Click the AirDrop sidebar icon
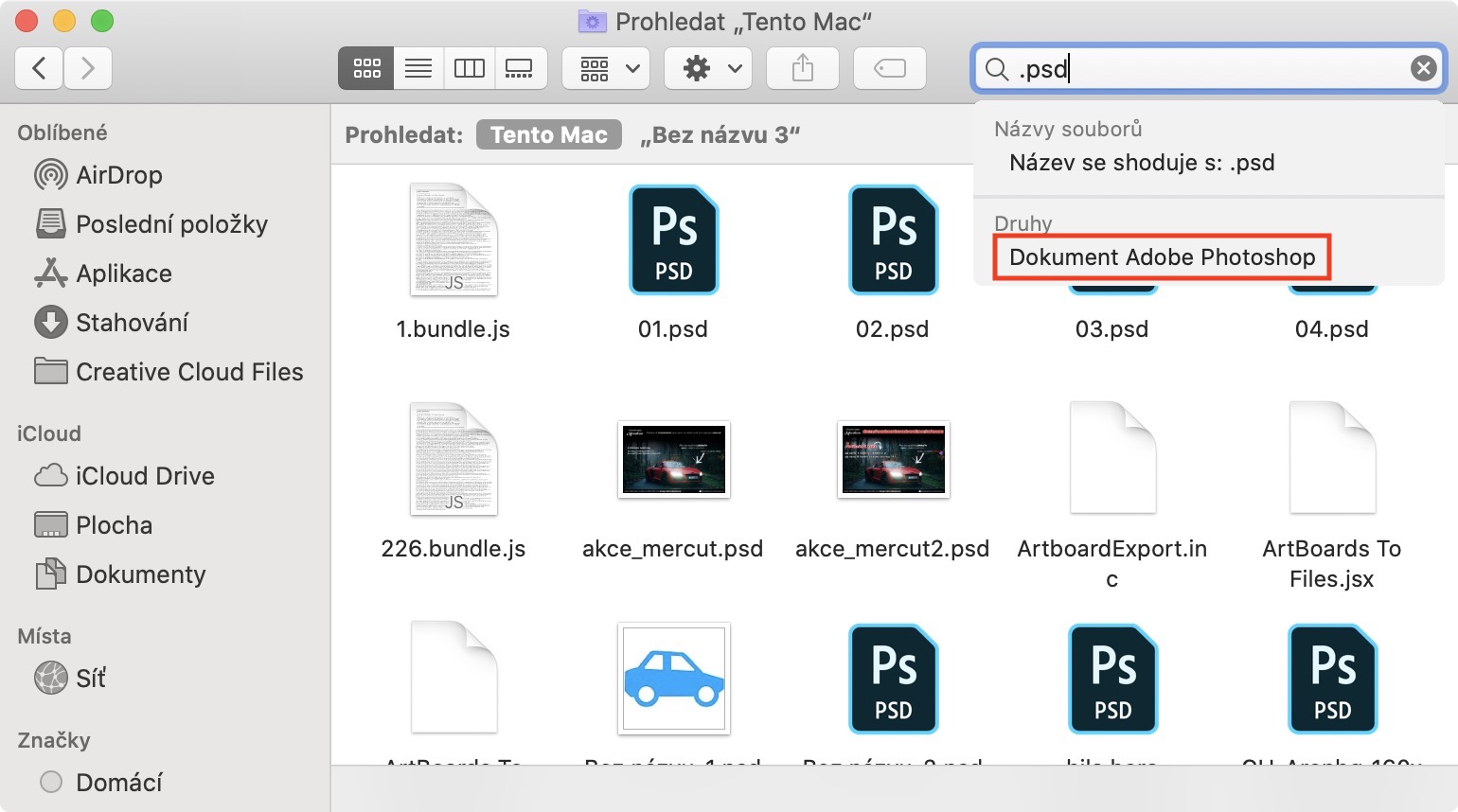 coord(50,175)
